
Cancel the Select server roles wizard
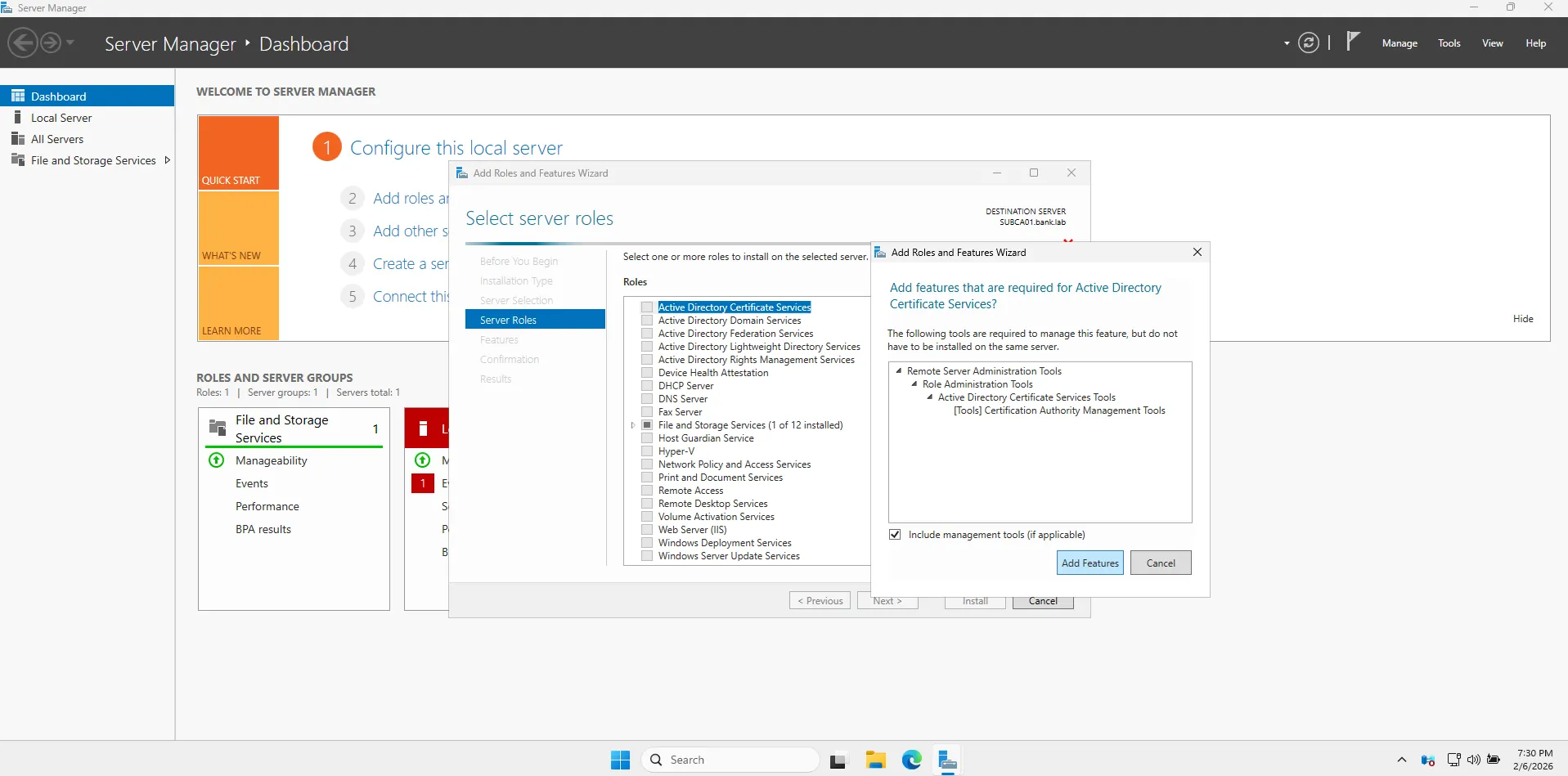point(1043,602)
